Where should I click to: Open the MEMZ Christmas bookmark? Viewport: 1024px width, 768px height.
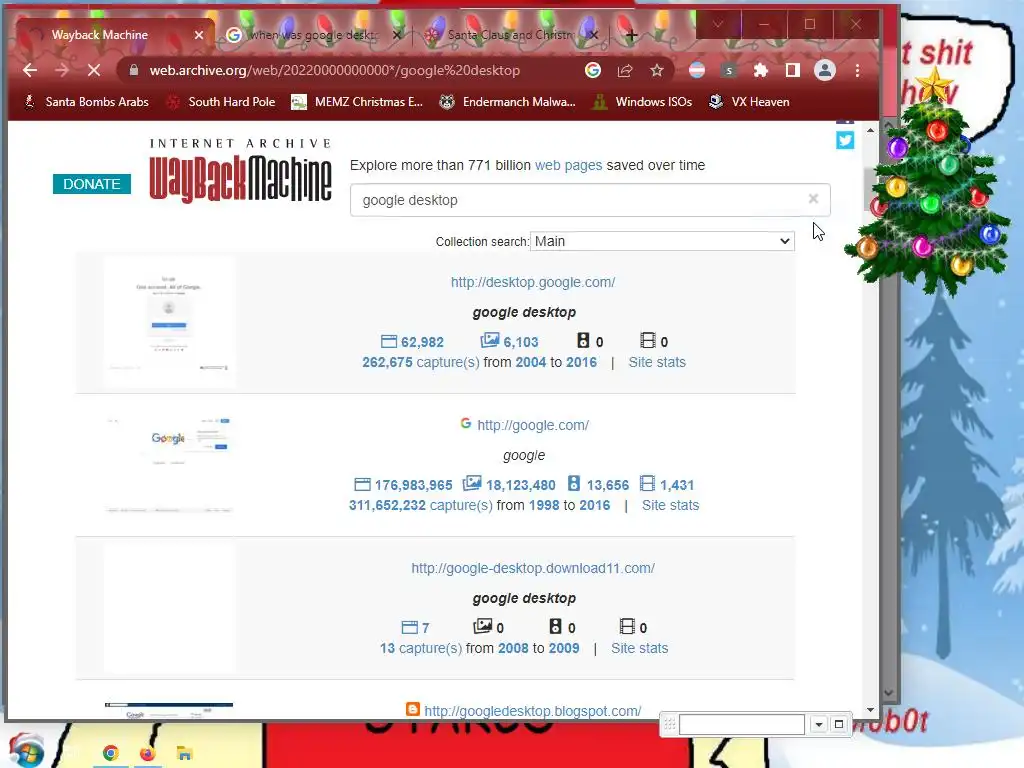357,102
